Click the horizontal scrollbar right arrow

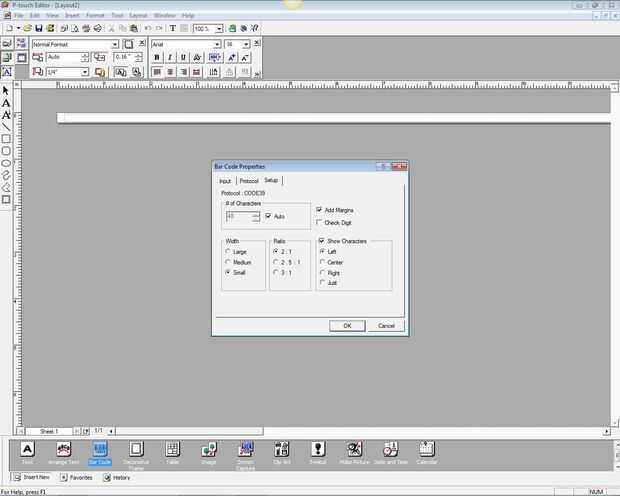click(x=606, y=431)
